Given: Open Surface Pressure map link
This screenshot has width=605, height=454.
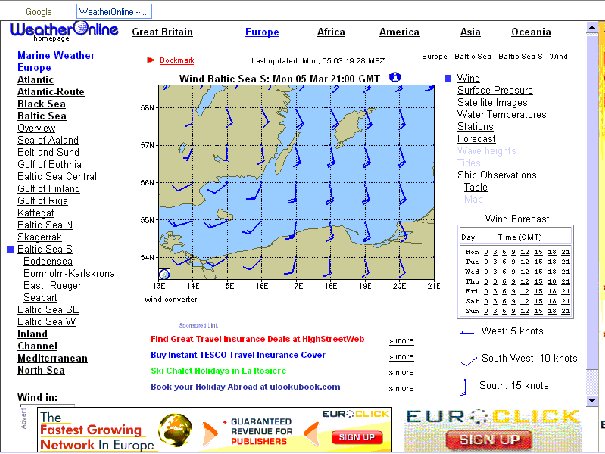Looking at the screenshot, I should click(x=493, y=90).
